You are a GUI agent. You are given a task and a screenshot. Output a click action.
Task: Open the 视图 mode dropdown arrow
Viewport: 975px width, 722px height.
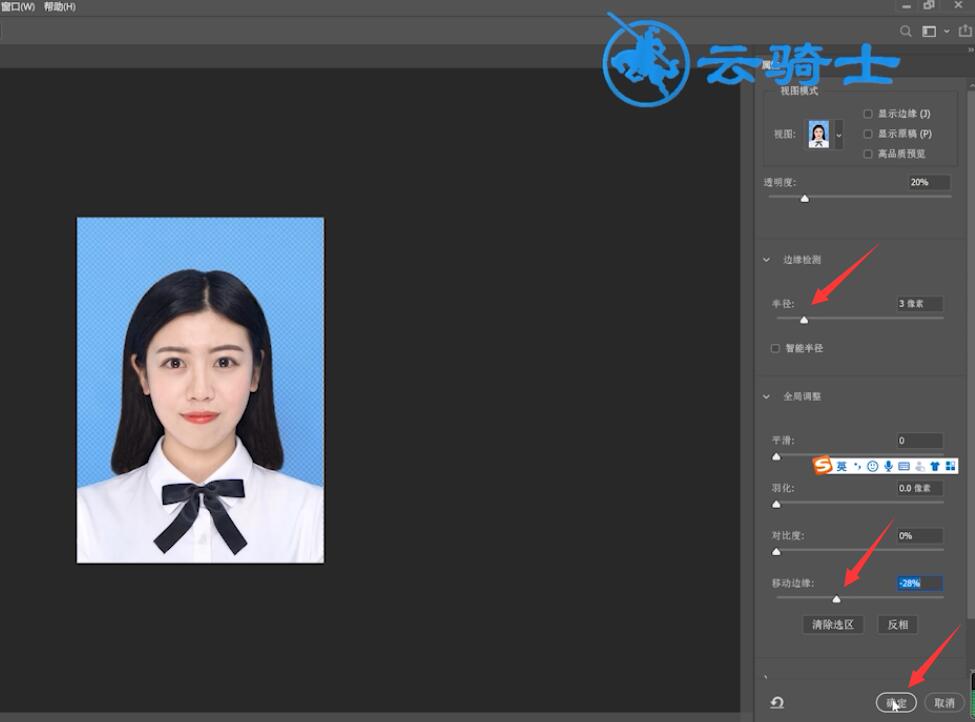click(x=839, y=134)
